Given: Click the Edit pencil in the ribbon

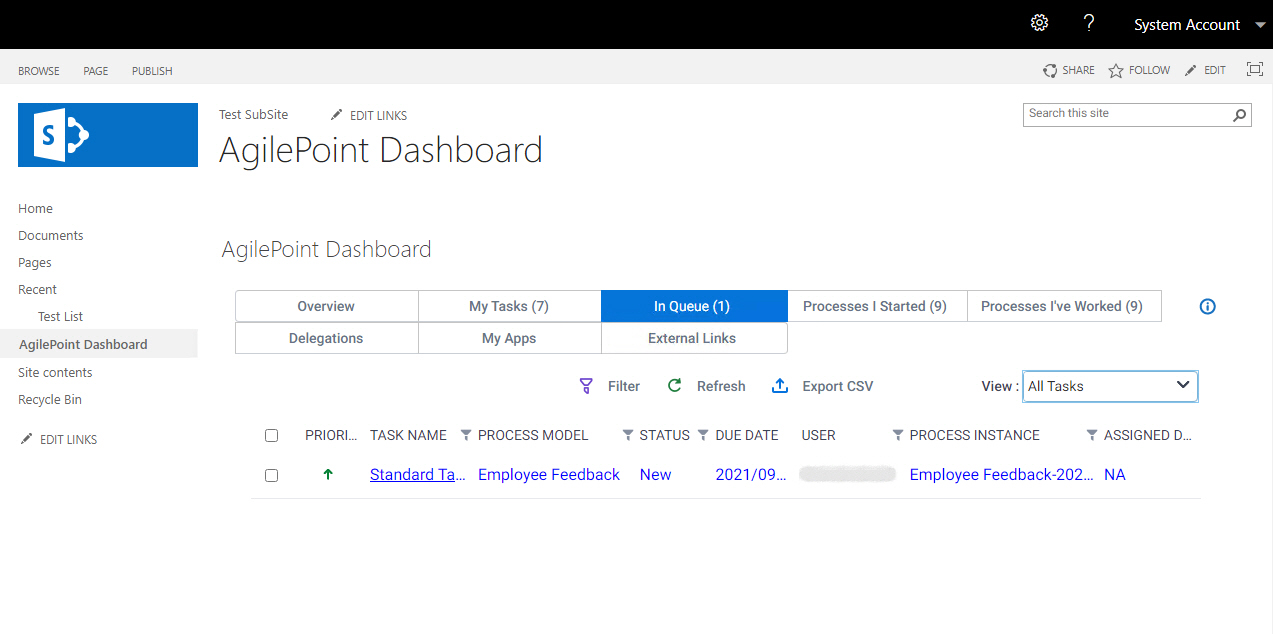Looking at the screenshot, I should (x=1190, y=70).
